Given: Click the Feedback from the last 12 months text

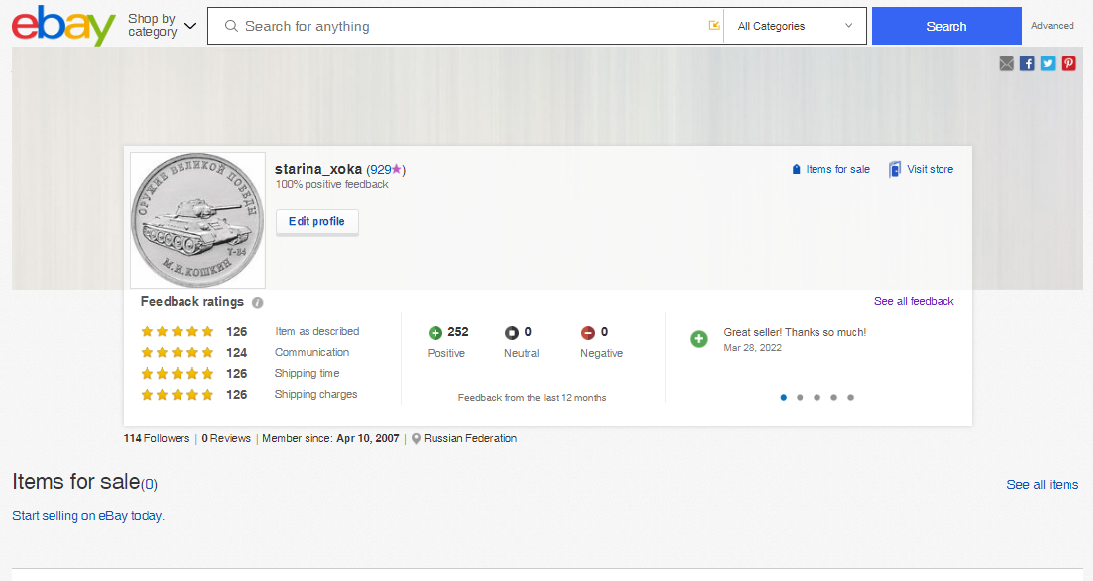Looking at the screenshot, I should (532, 398).
